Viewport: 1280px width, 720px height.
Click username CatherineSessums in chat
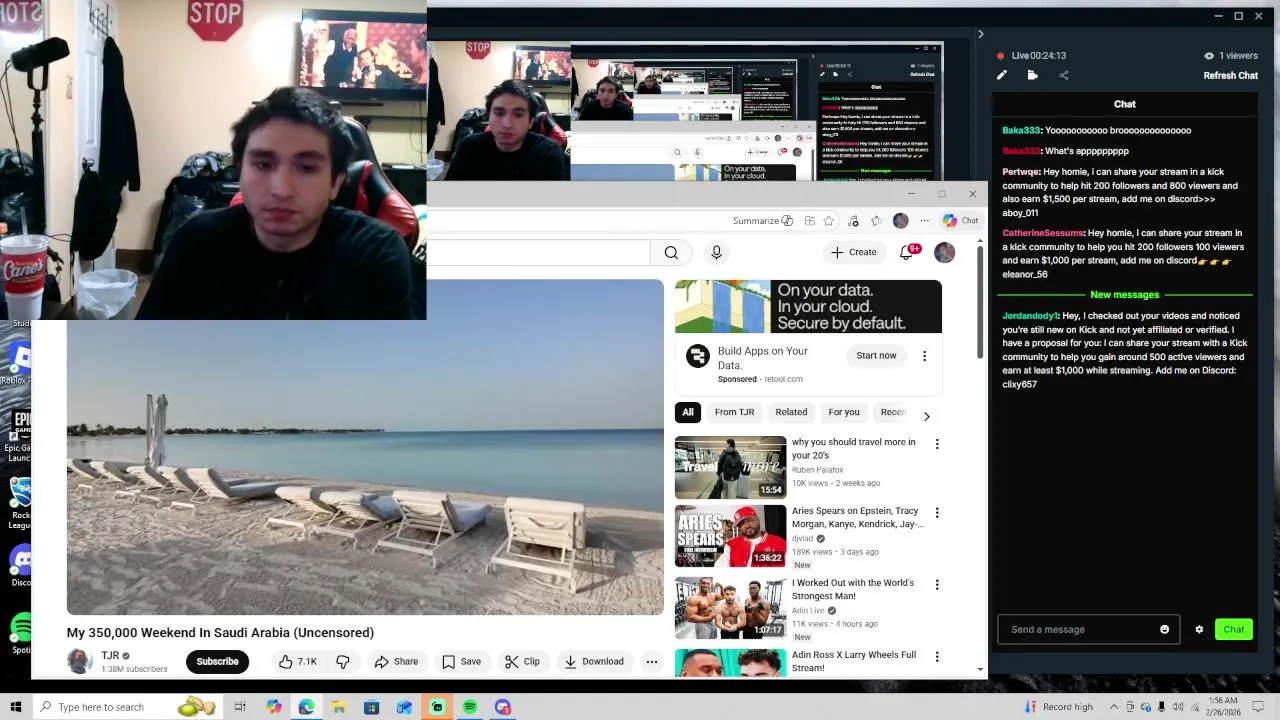pyautogui.click(x=1043, y=233)
